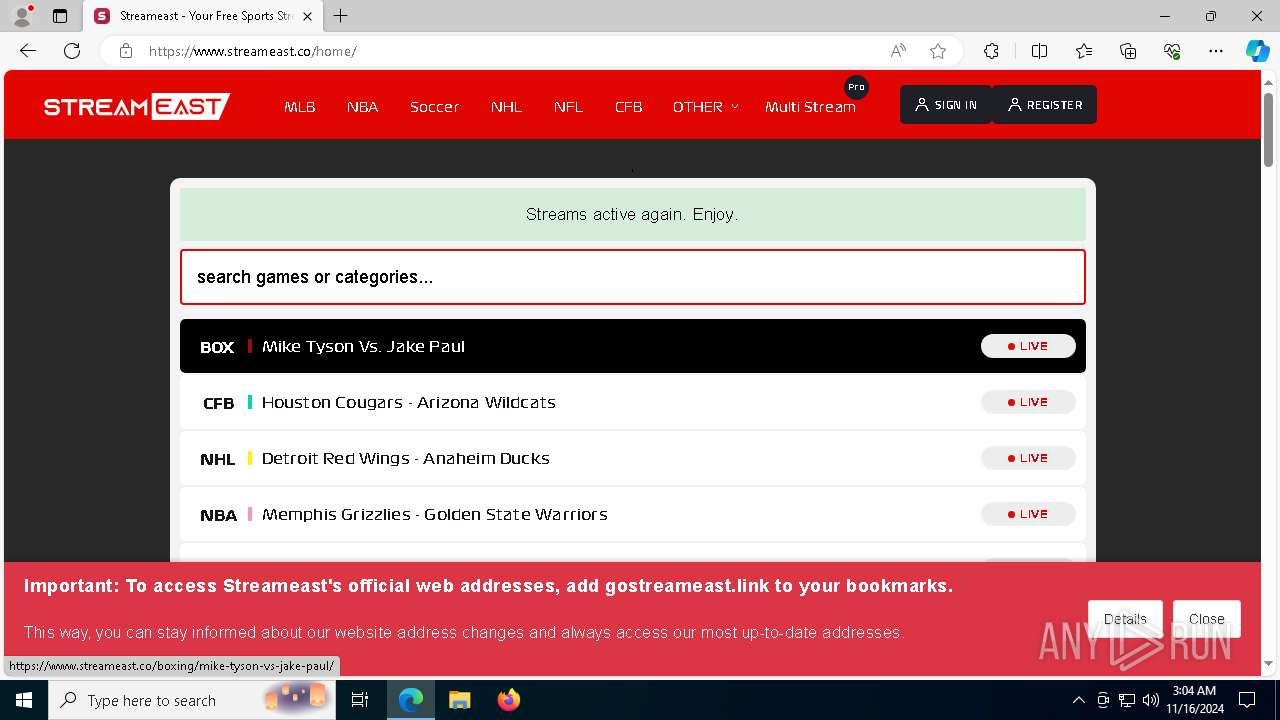Screen dimensions: 1280x720
Task: Refresh the current page
Action: click(x=72, y=51)
